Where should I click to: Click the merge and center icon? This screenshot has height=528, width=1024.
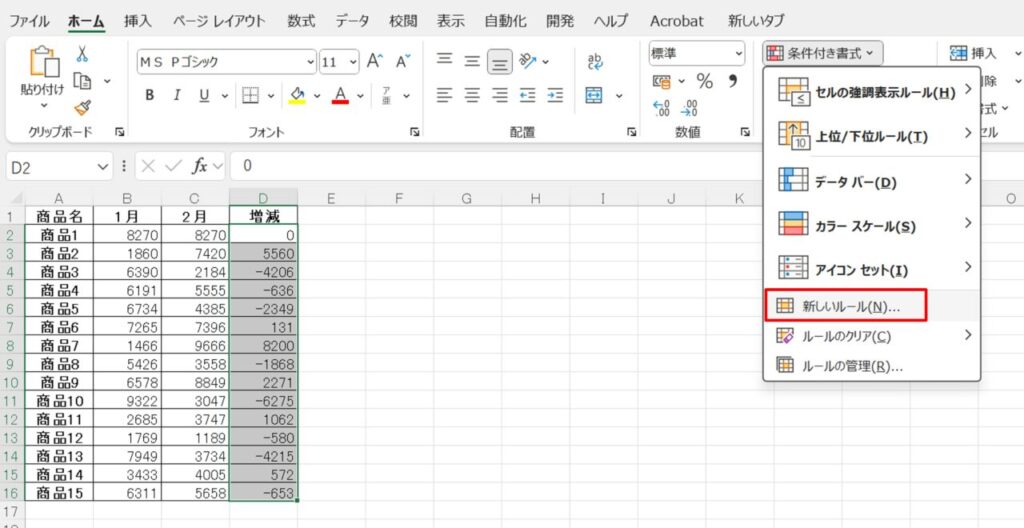click(594, 95)
